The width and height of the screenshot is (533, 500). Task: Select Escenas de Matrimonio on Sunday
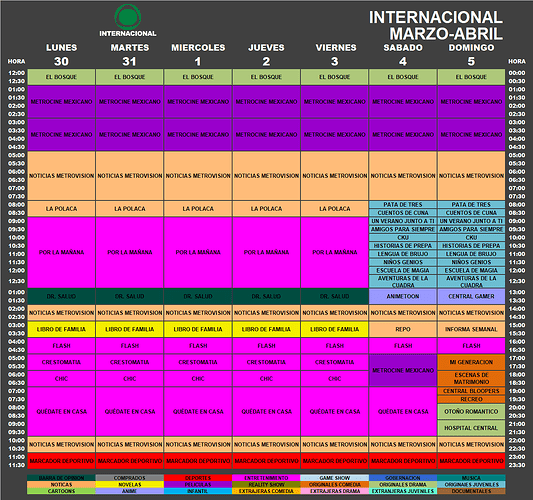471,379
